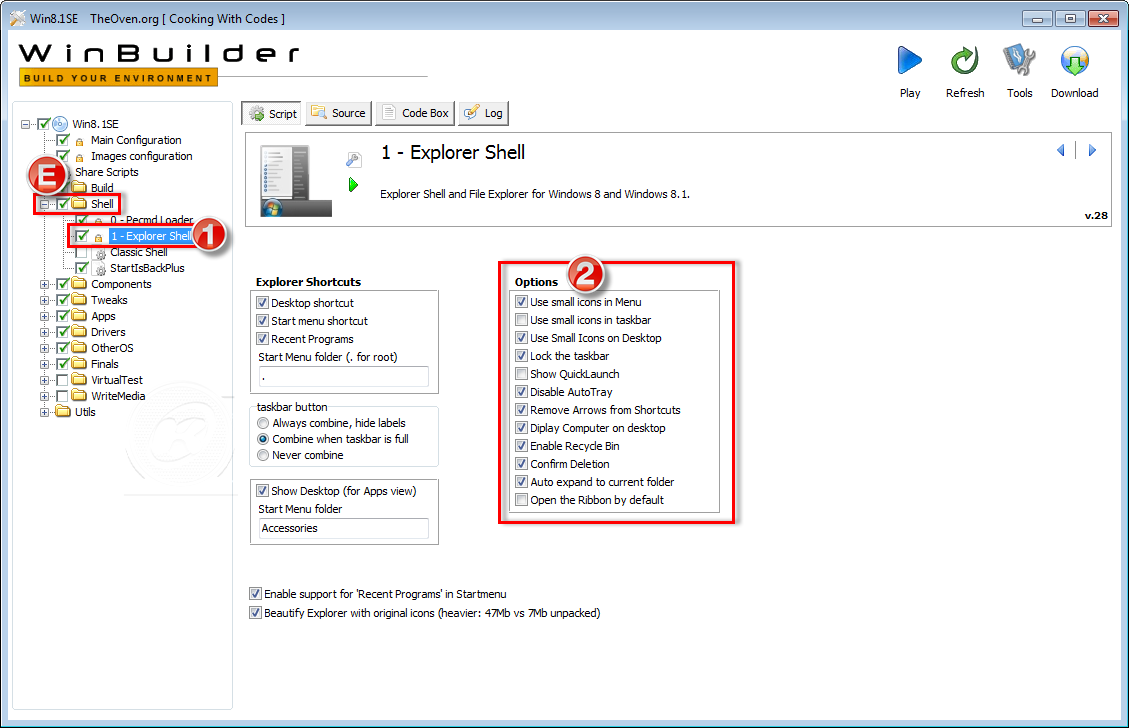
Task: Select Always combine, hide labels radio
Action: tap(264, 423)
